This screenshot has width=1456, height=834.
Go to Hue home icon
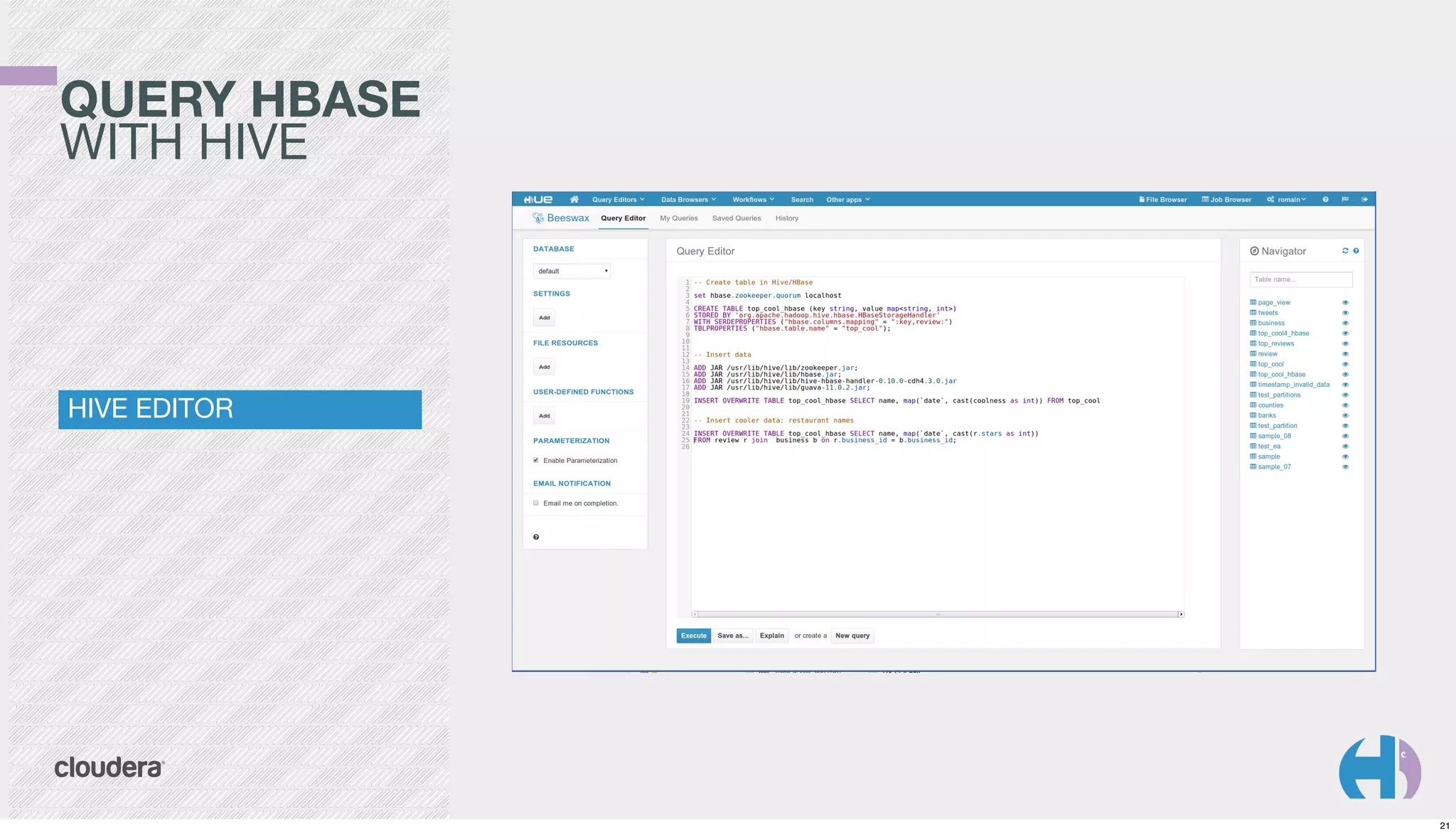point(574,200)
